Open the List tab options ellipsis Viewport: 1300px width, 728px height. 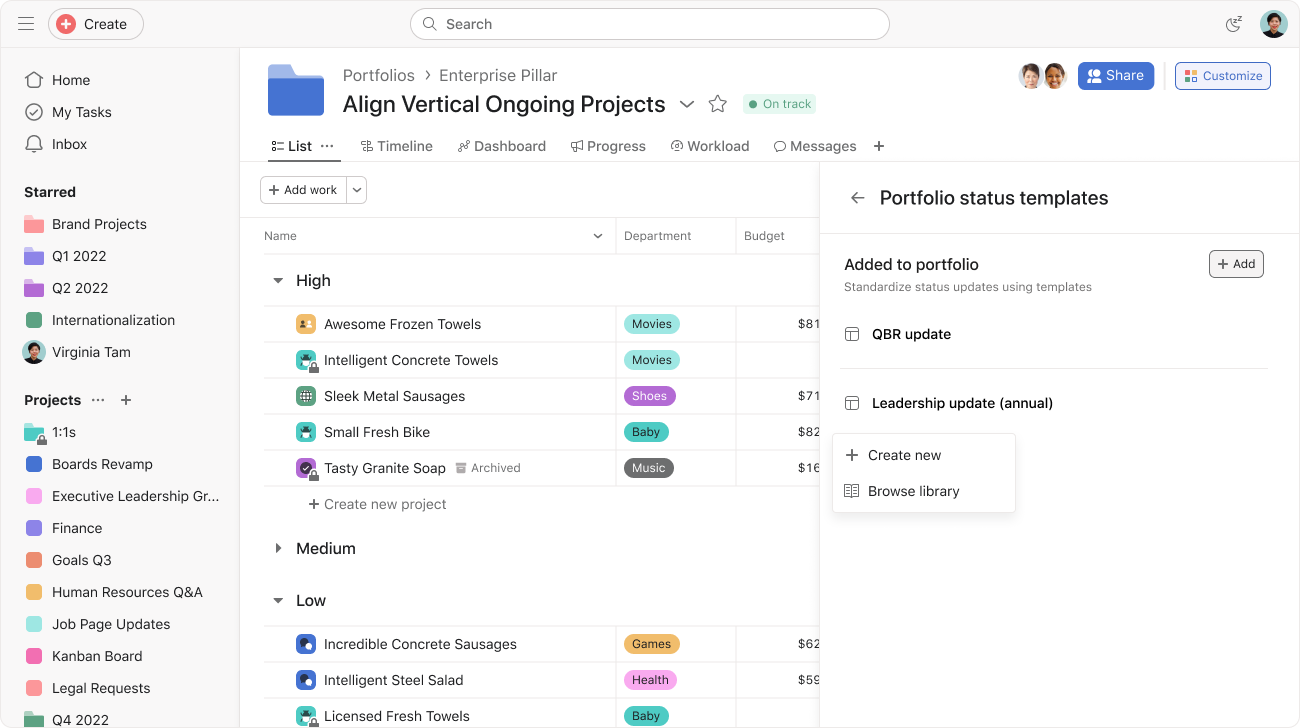click(x=327, y=146)
